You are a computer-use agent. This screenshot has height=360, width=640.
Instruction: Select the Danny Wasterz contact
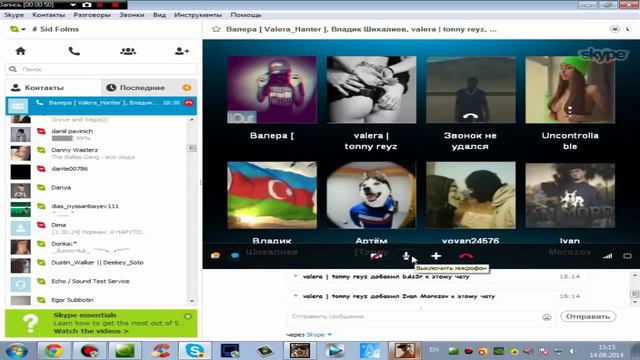(x=97, y=153)
